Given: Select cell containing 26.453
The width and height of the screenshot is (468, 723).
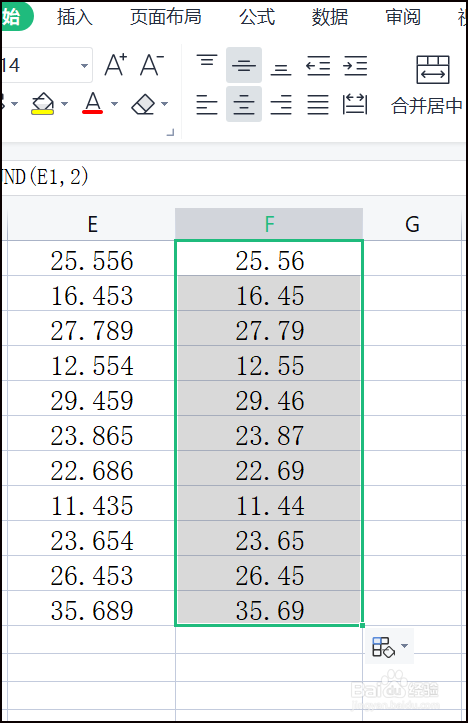Looking at the screenshot, I should coord(92,575).
